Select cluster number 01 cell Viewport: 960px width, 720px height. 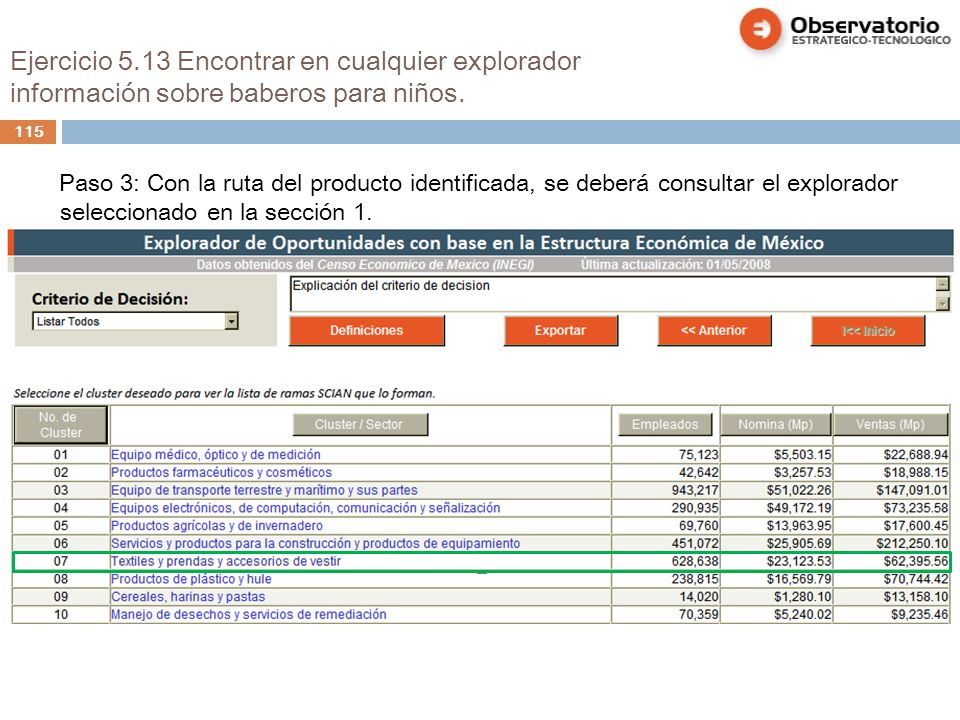click(x=61, y=455)
